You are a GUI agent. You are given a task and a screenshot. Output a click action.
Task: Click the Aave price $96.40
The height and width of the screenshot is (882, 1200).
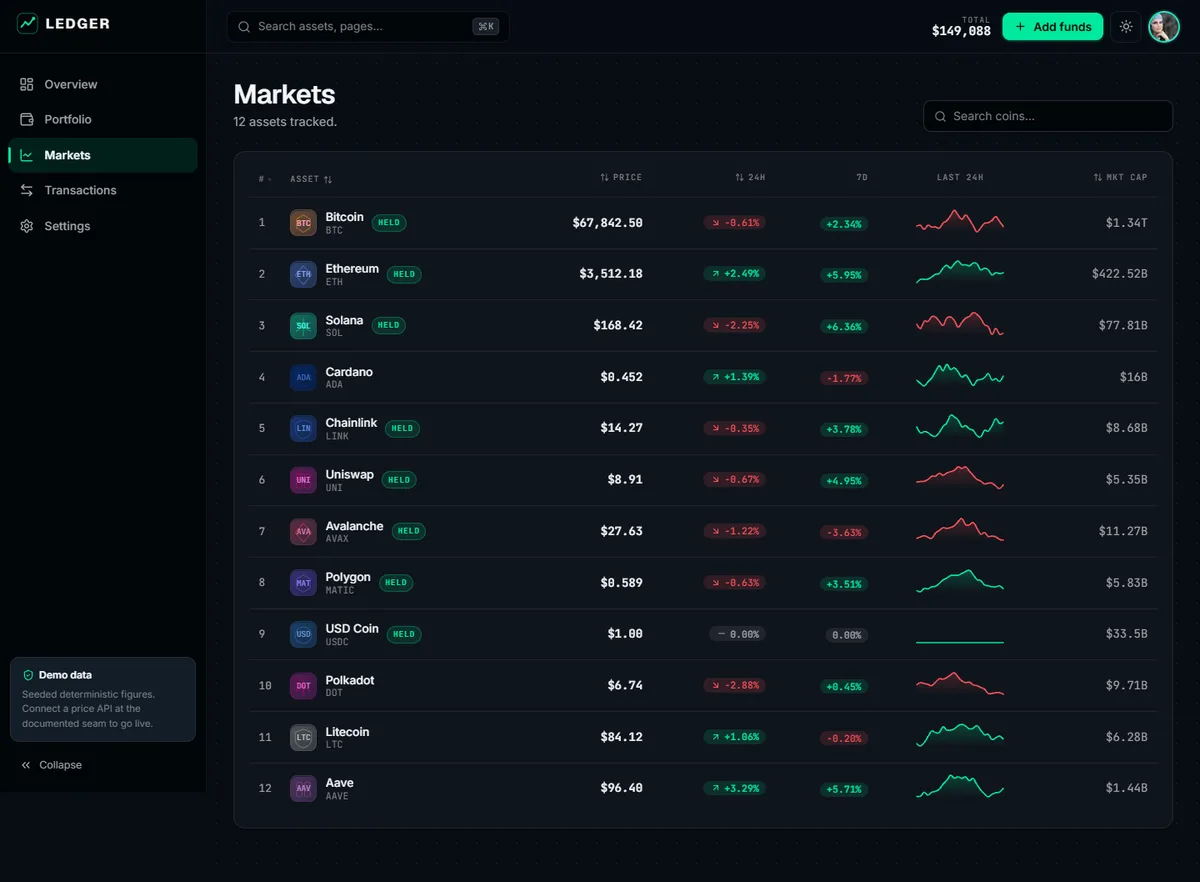pyautogui.click(x=621, y=788)
